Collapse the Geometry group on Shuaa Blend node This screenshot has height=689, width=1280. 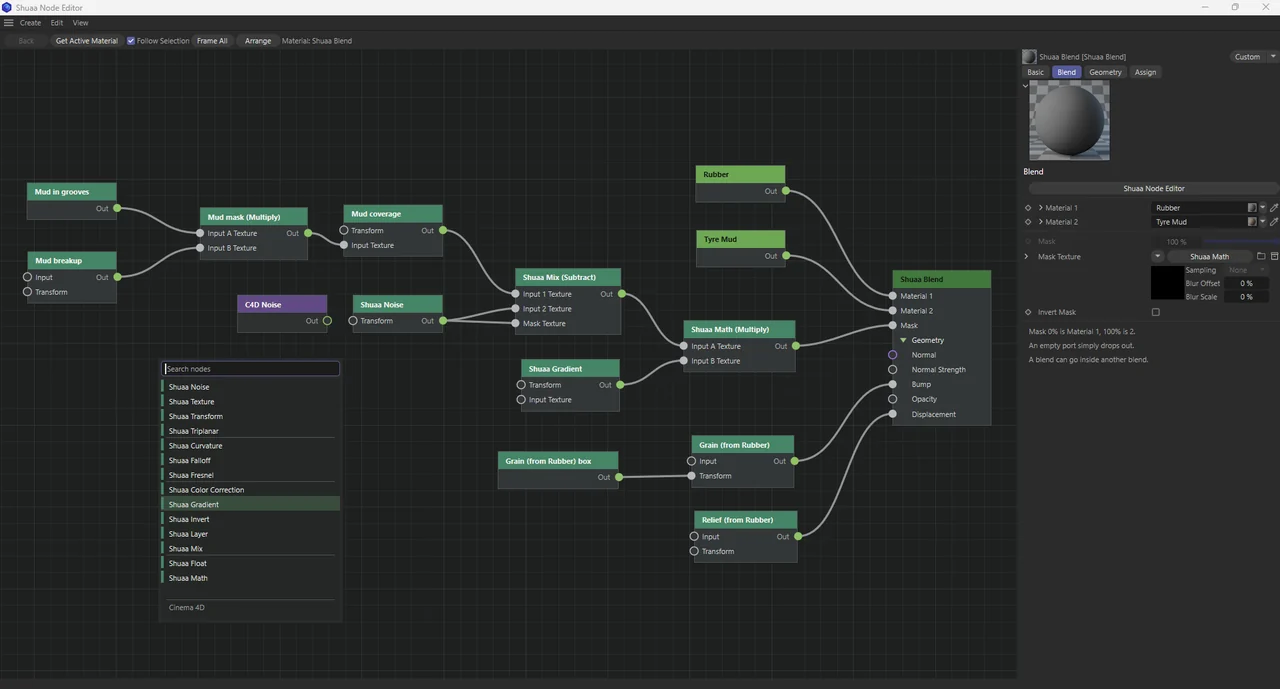[904, 341]
